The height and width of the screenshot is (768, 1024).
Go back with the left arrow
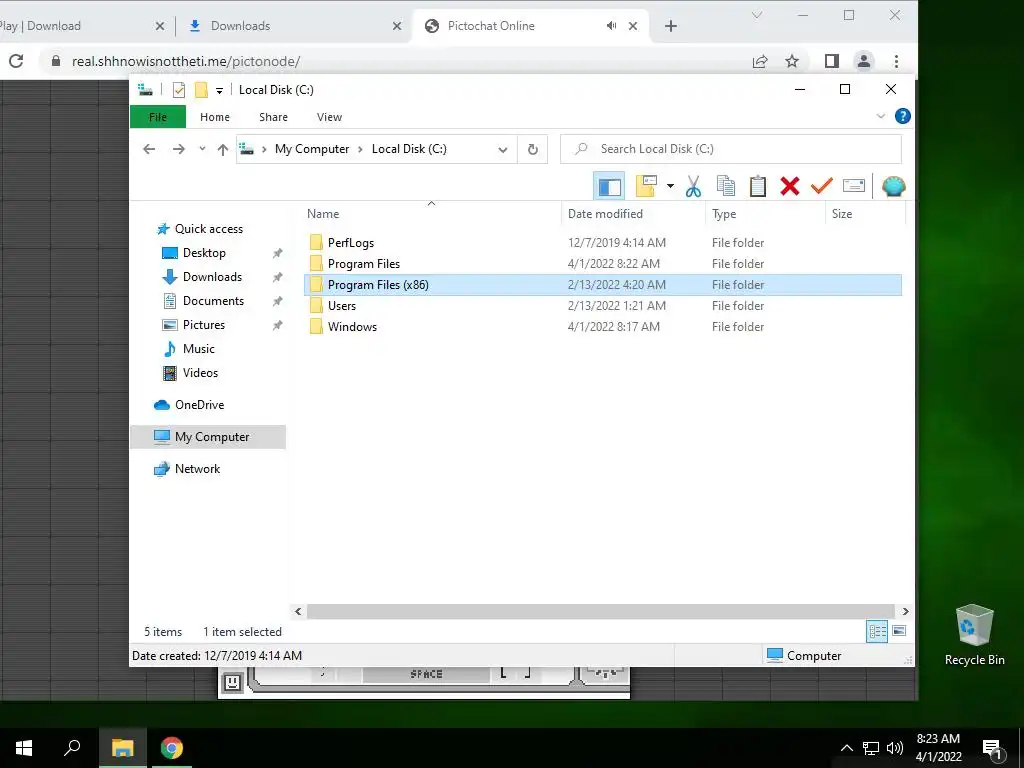(x=149, y=149)
